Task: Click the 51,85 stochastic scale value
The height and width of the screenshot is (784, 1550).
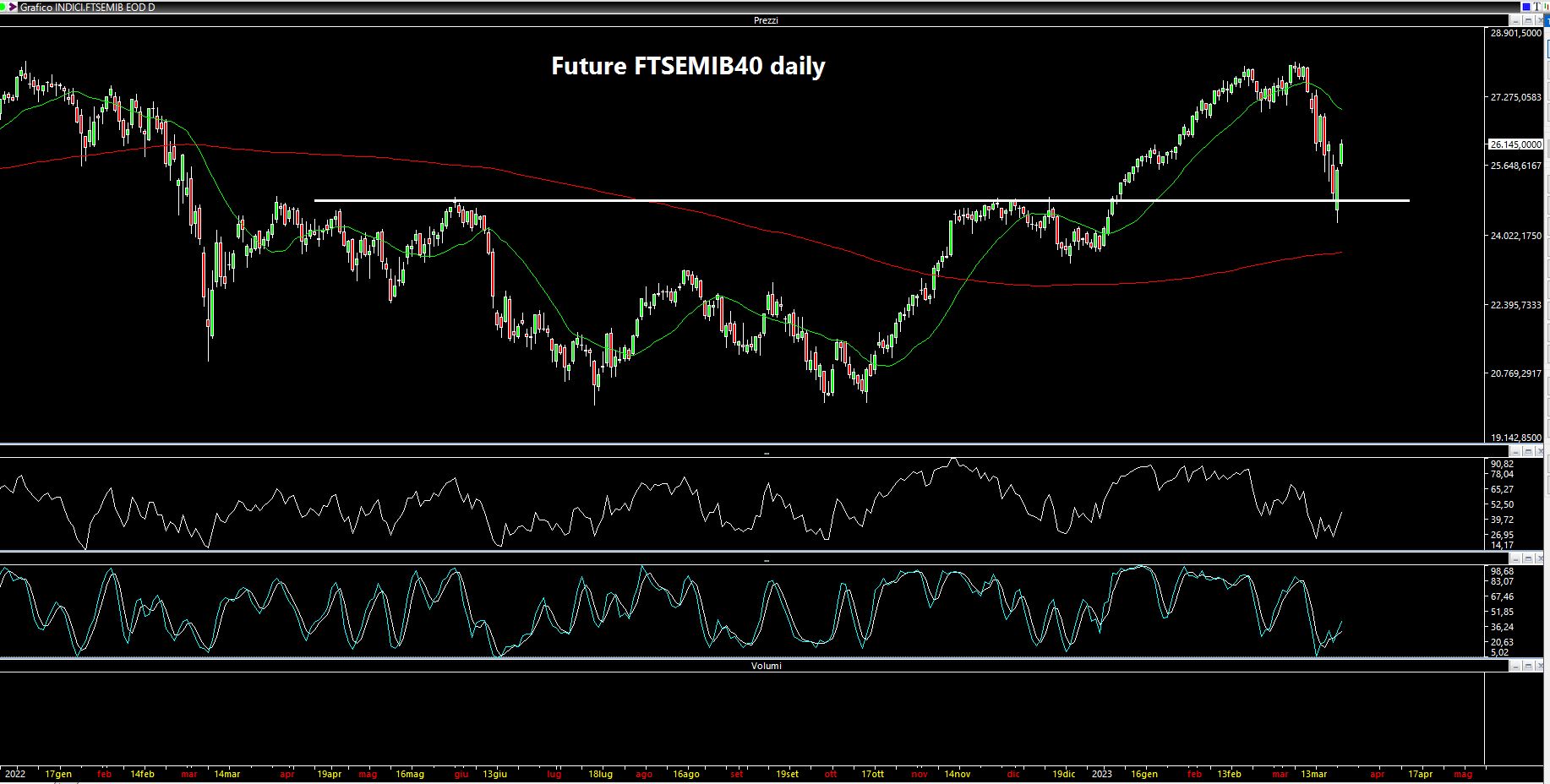Action: point(1502,612)
